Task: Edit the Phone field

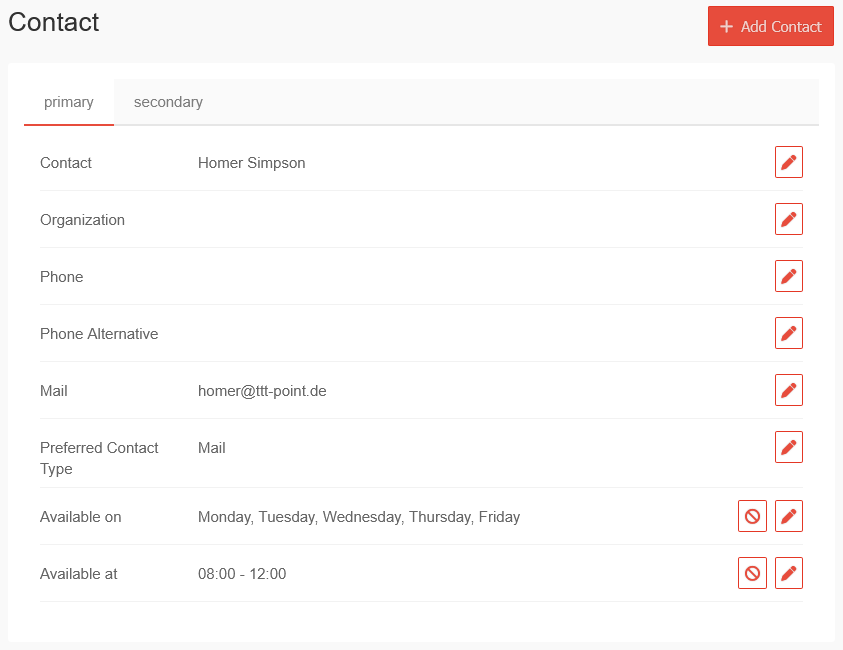Action: tap(788, 276)
